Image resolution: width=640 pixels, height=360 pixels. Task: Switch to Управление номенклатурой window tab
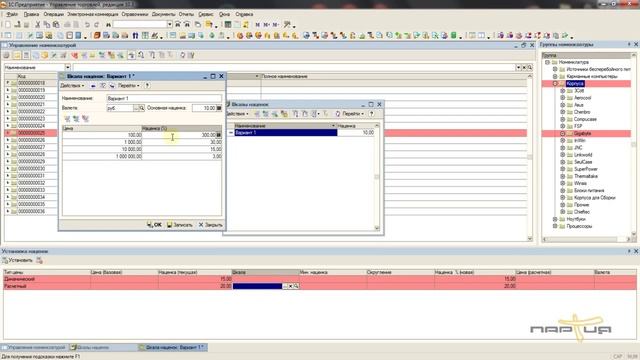point(34,347)
